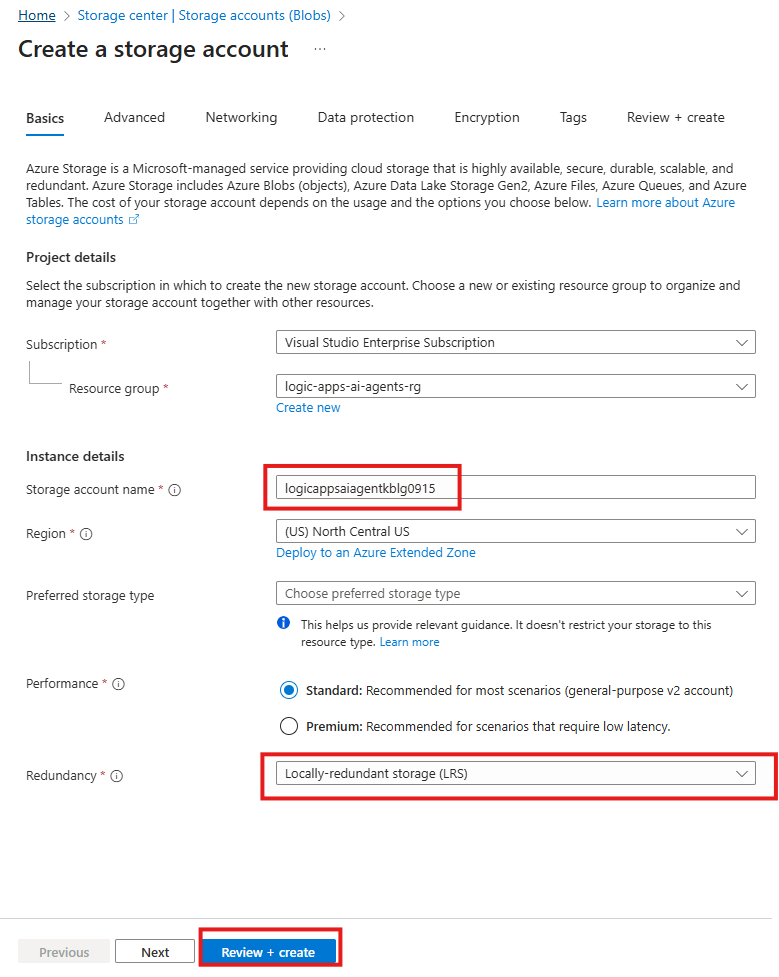Click the Performance info icon

[x=118, y=684]
